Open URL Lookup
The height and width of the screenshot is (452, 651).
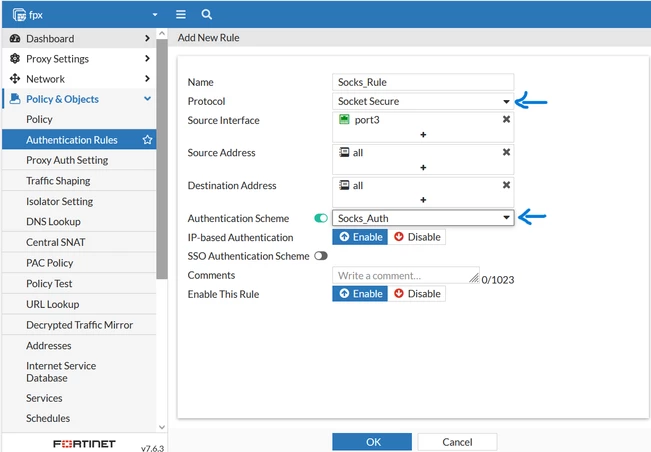click(79, 304)
